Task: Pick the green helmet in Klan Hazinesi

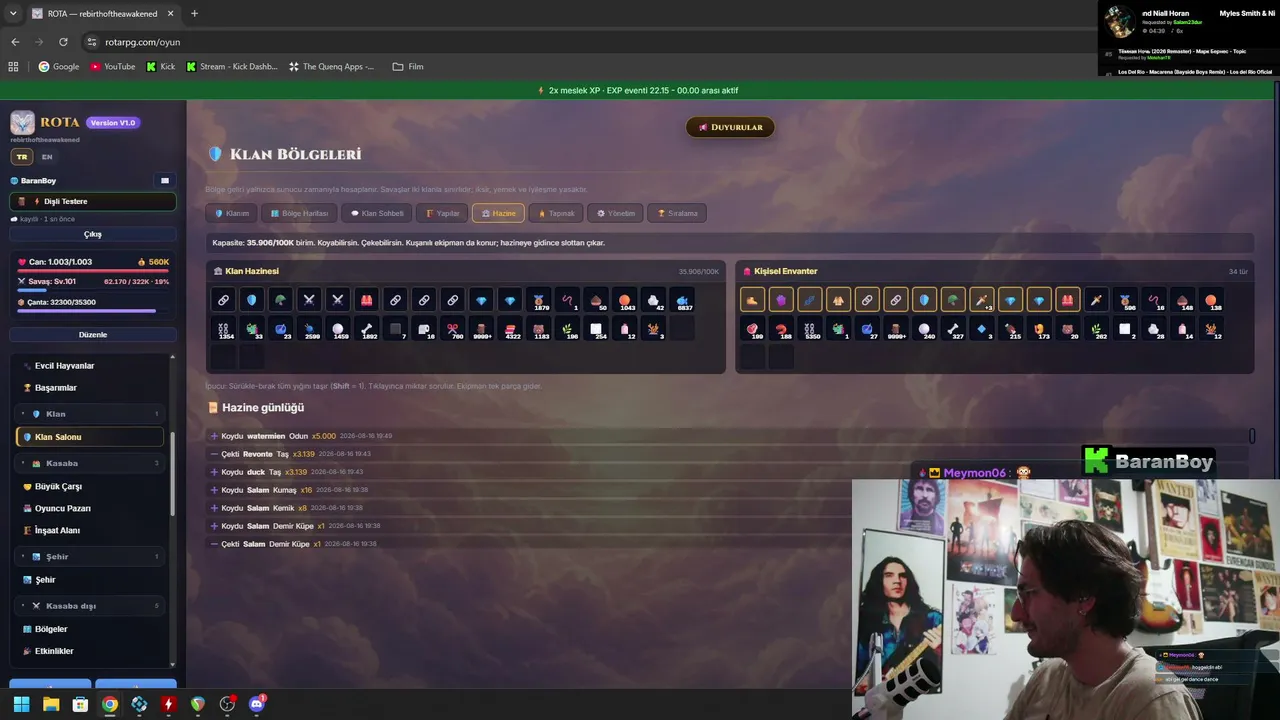Action: (281, 300)
